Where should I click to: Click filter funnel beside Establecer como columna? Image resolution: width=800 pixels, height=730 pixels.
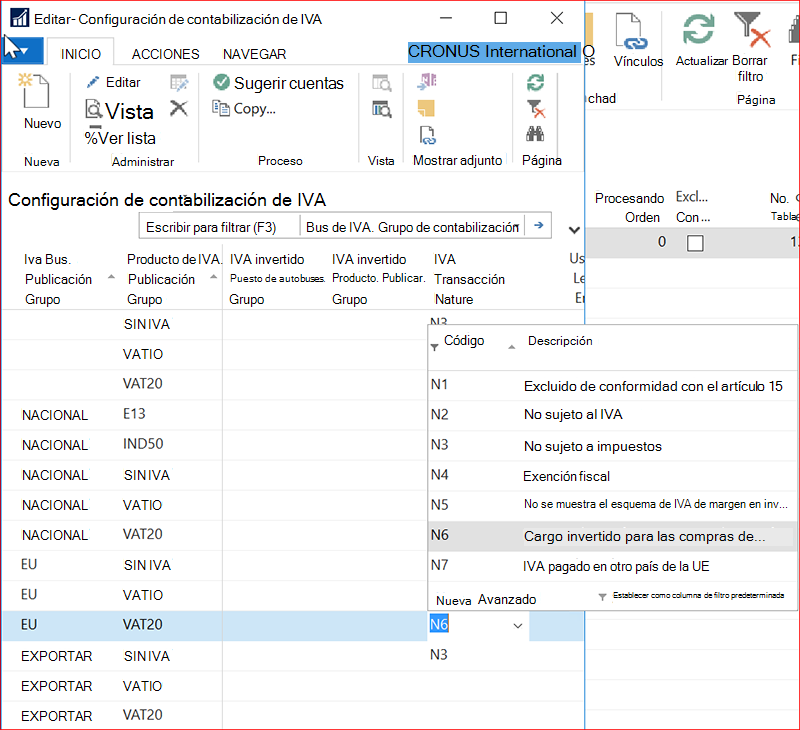[602, 596]
